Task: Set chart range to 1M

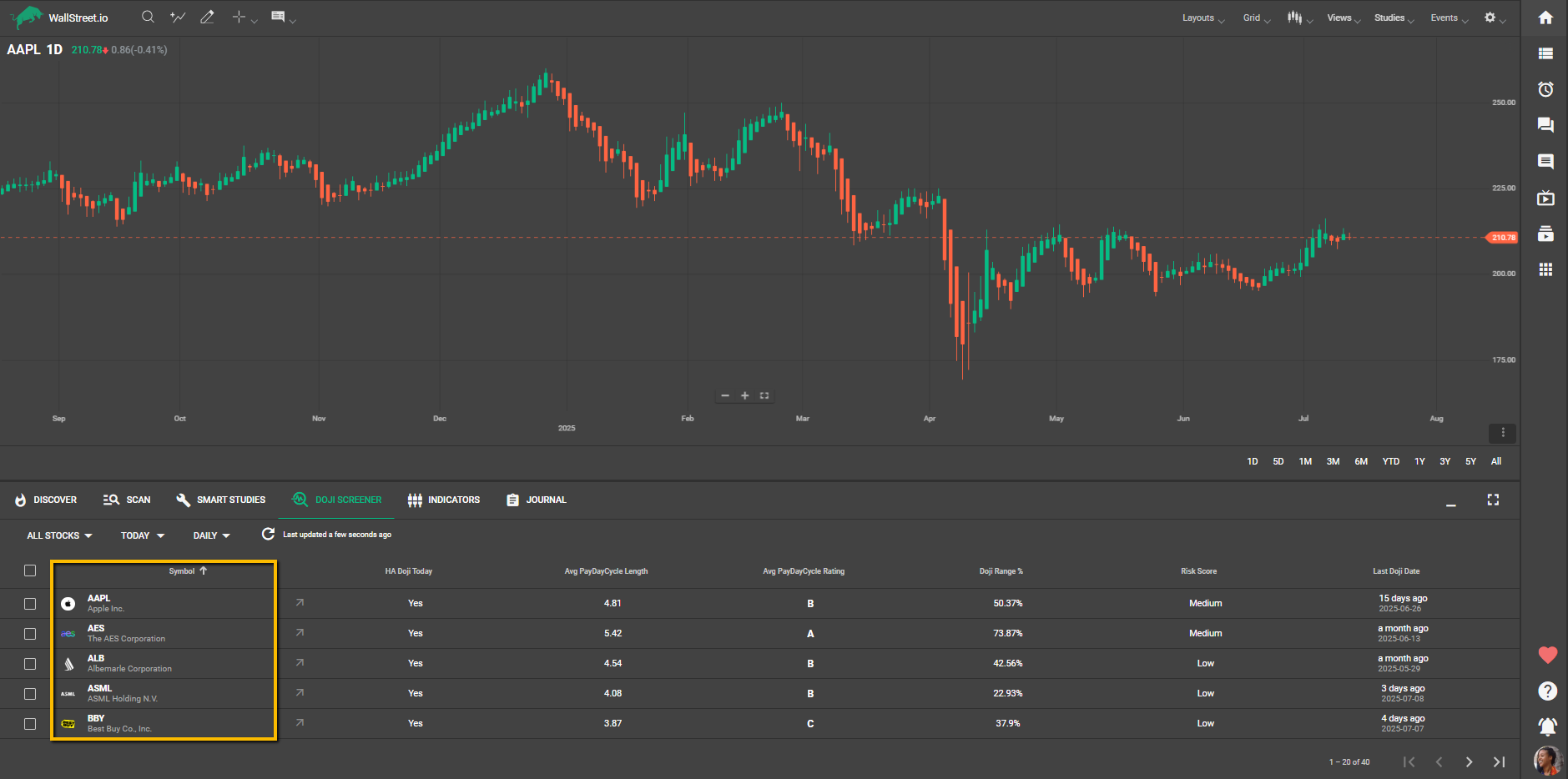Action: pos(1305,461)
